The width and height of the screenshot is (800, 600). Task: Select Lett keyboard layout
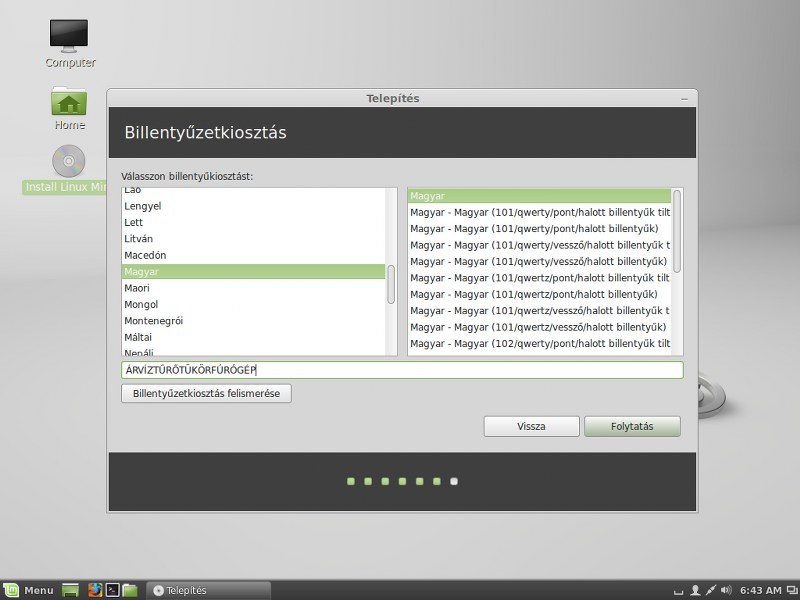click(x=254, y=222)
